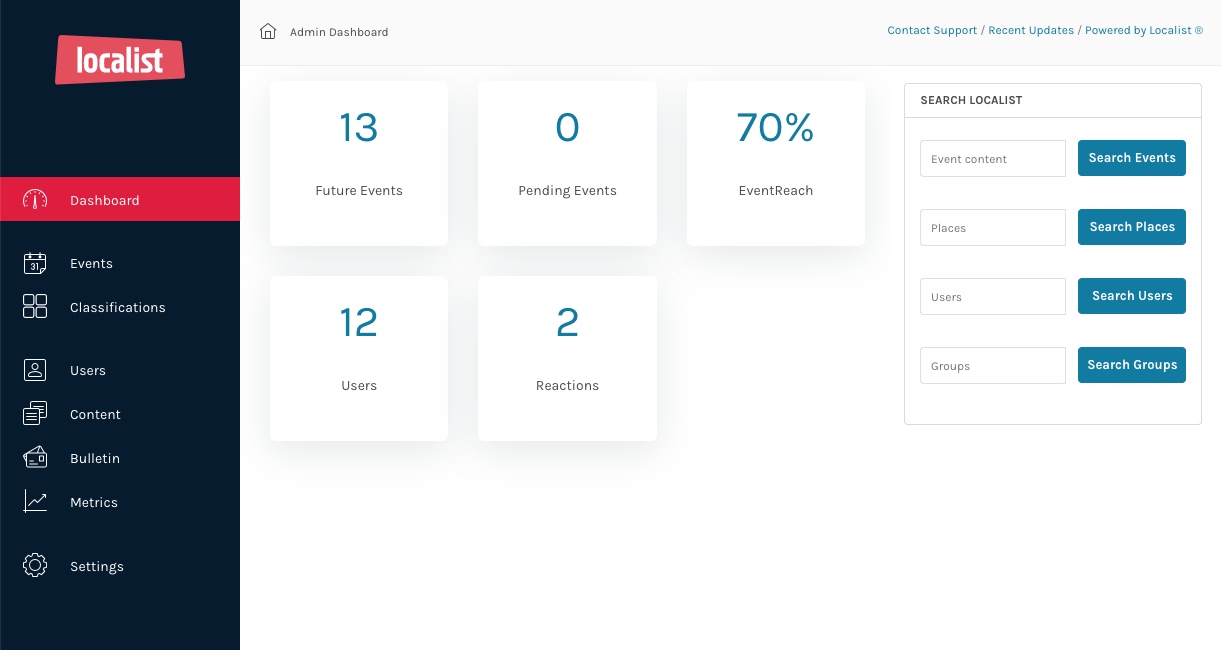
Task: Click the Search Places button
Action: coord(1131,227)
